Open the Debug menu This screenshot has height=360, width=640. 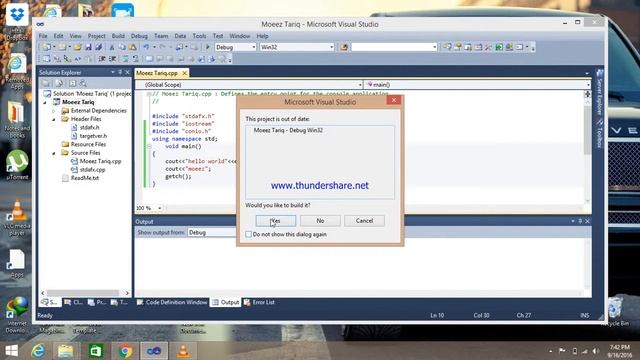pyautogui.click(x=139, y=36)
